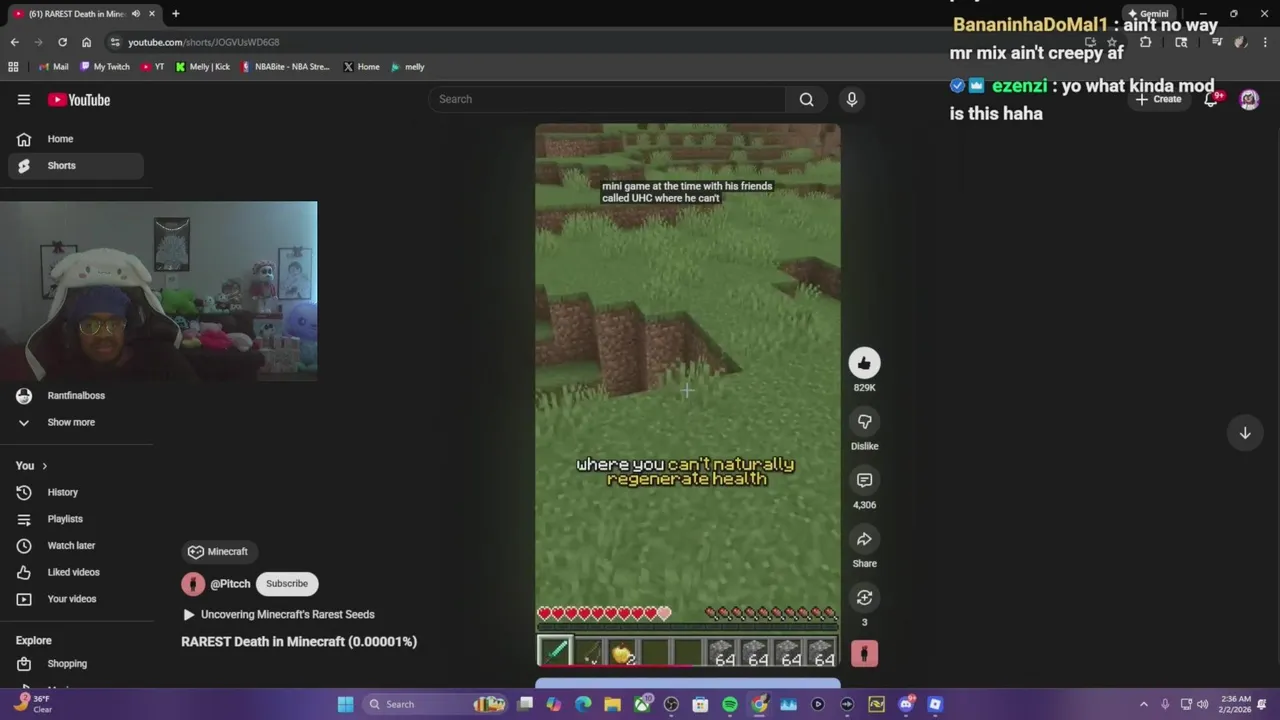Show hidden system tray icons
The image size is (1280, 720).
(1144, 704)
